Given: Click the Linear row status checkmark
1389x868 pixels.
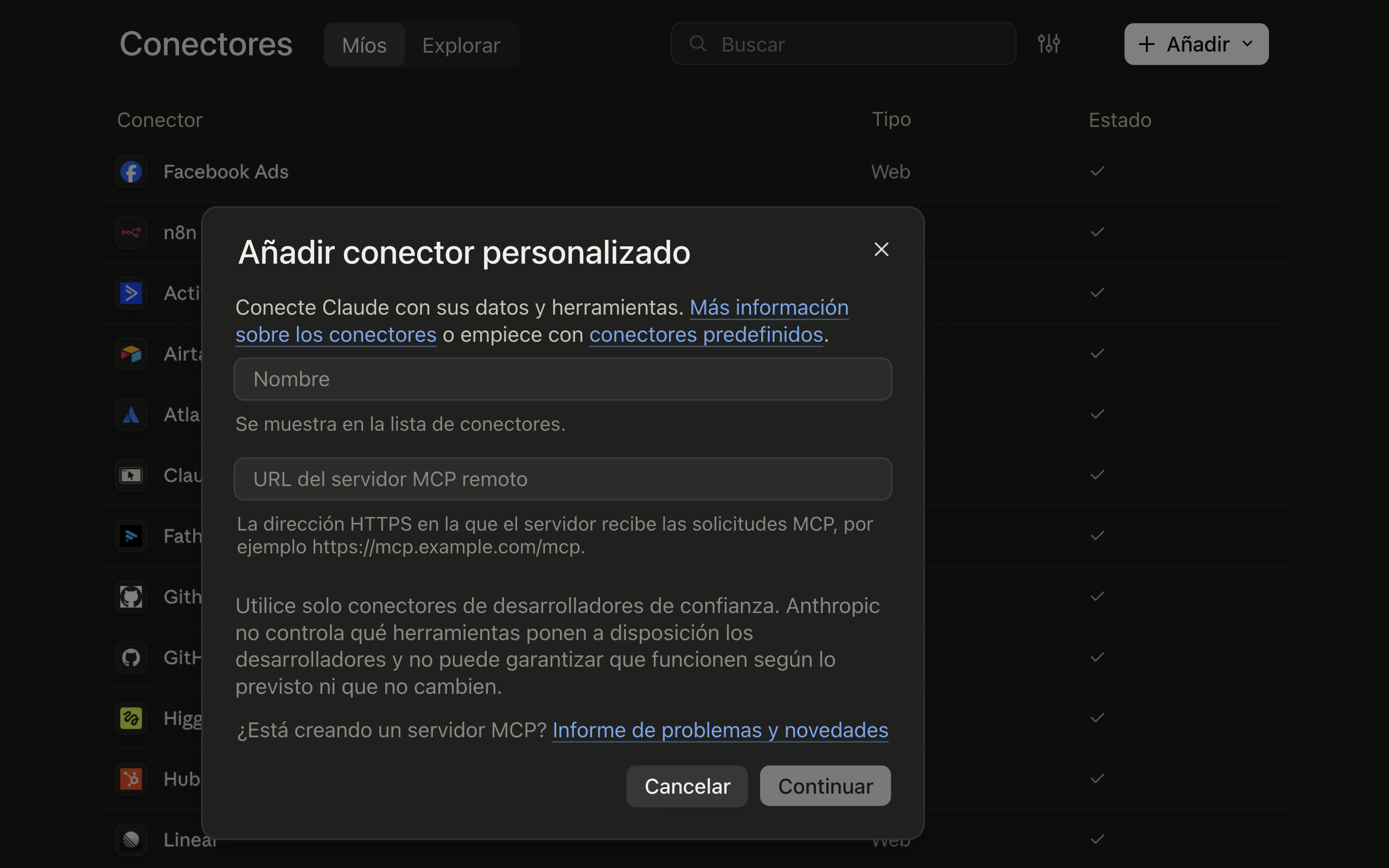Looking at the screenshot, I should (1097, 839).
